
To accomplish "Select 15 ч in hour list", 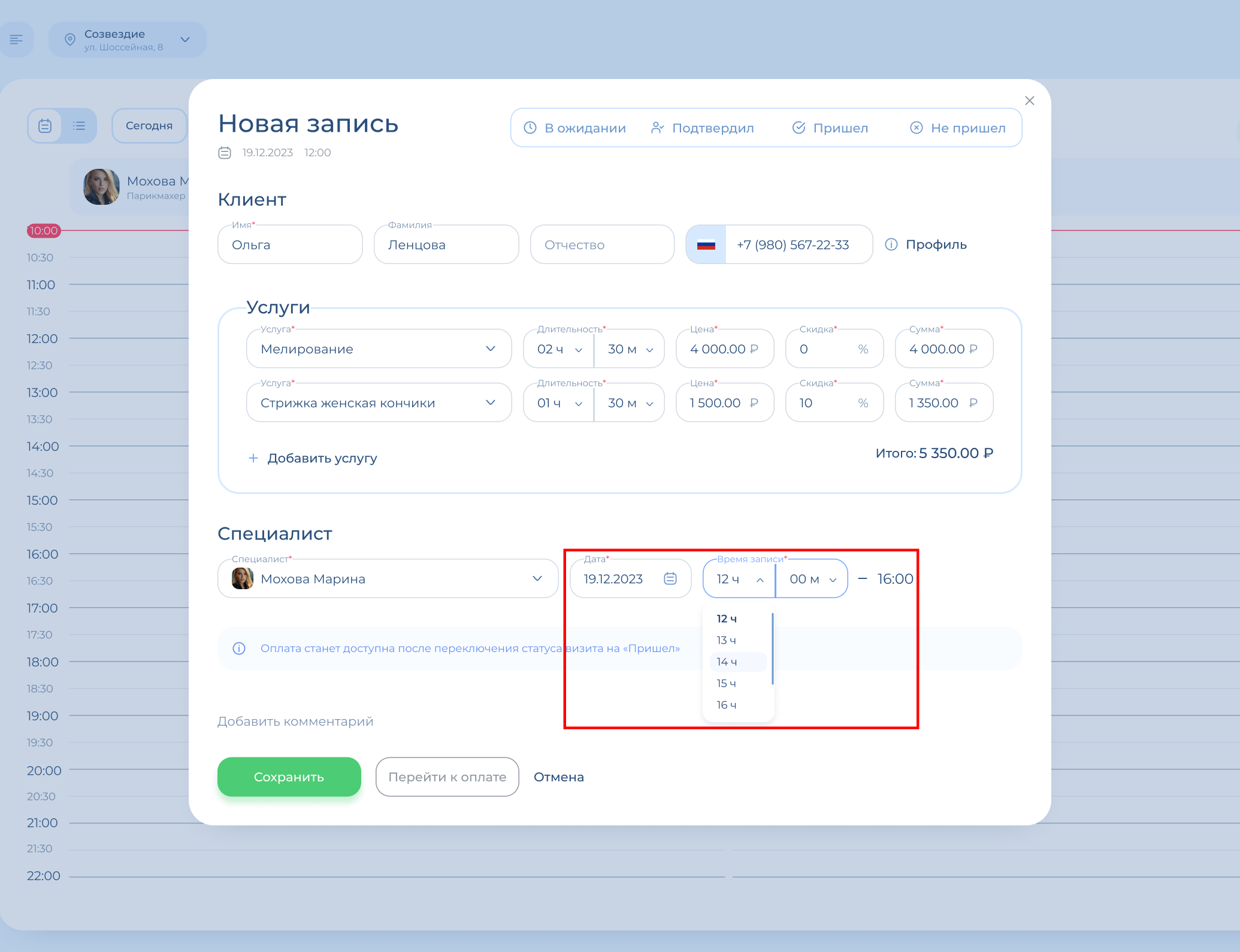I will [738, 683].
